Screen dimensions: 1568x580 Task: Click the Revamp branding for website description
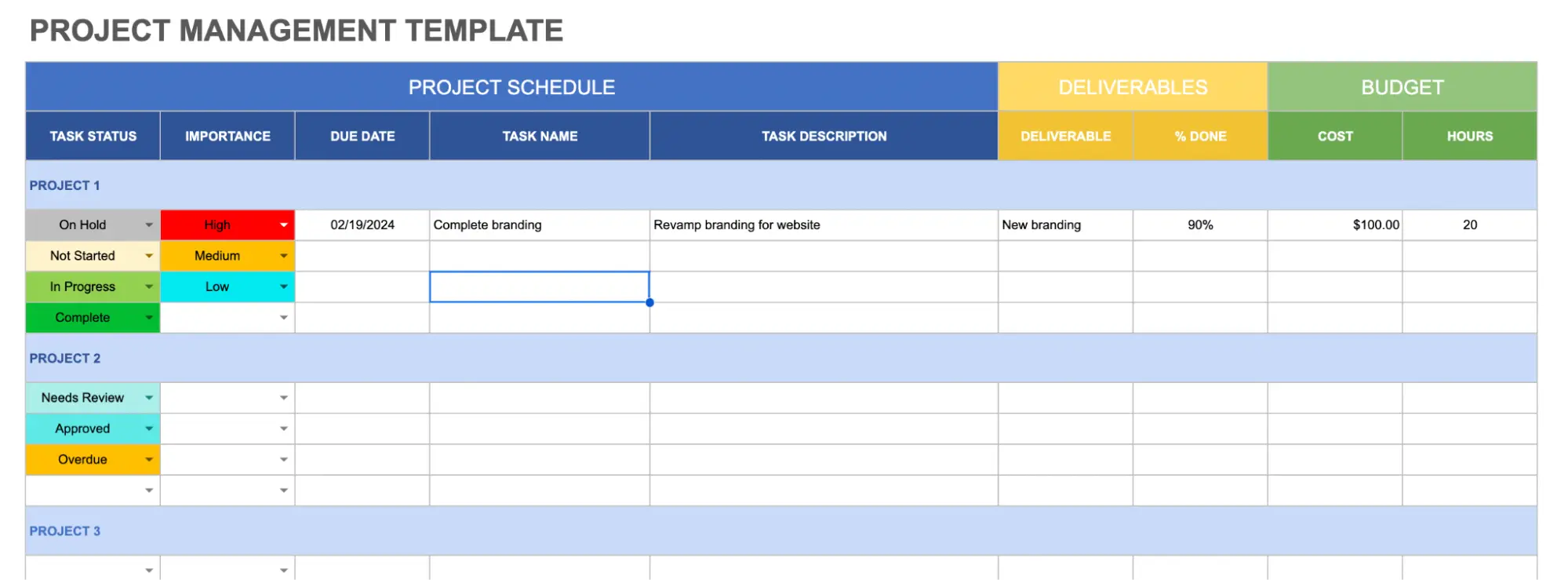[822, 224]
